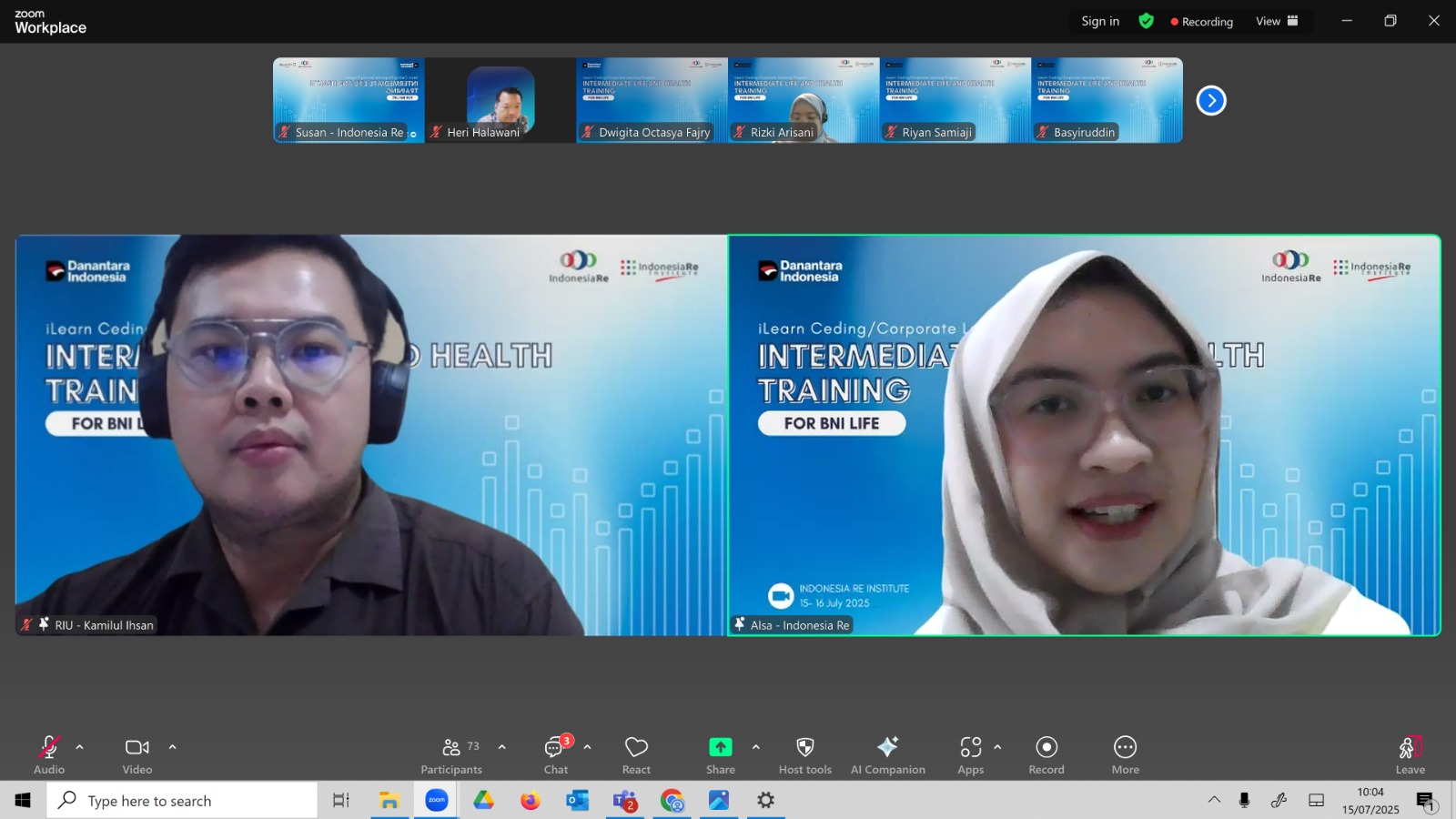Click Sign in
Image resolution: width=1456 pixels, height=819 pixels.
point(1100,21)
